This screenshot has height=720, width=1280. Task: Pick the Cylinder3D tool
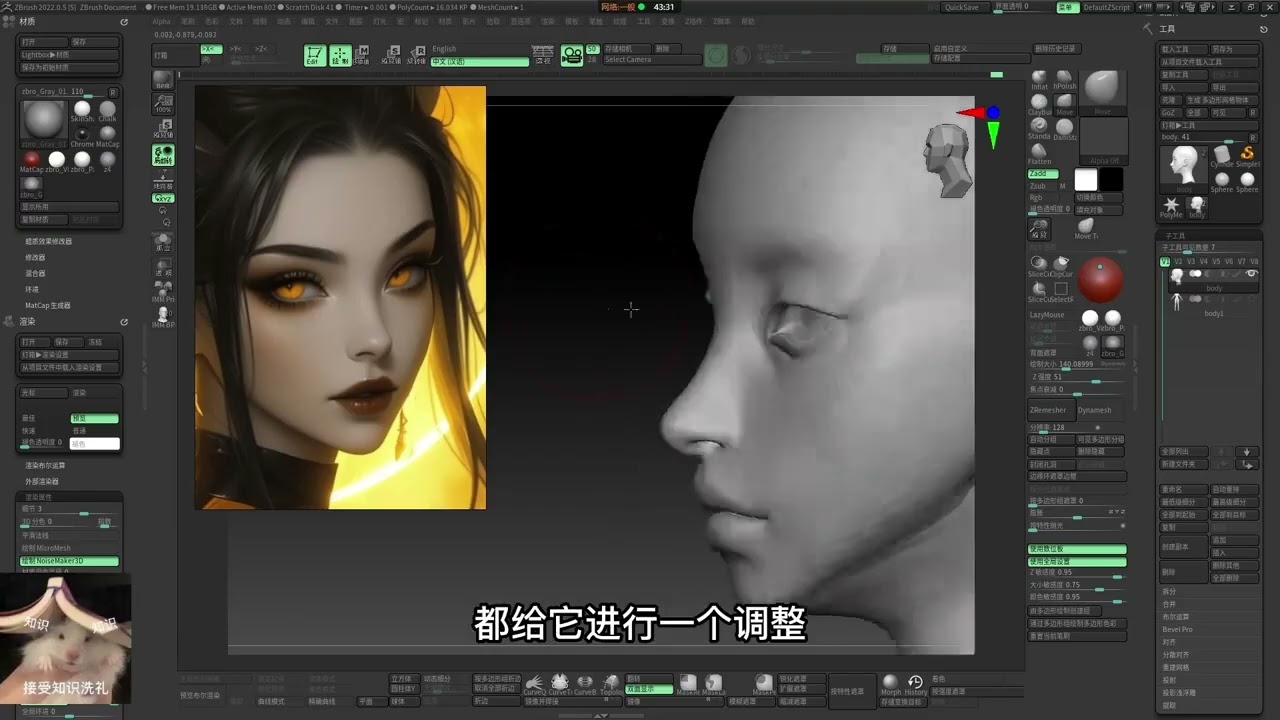1222,156
